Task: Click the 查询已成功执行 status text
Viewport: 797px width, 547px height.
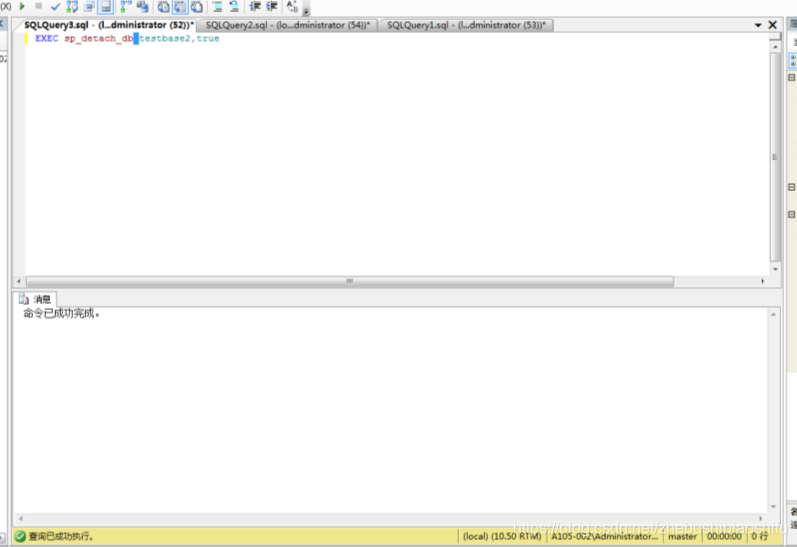Action: click(60, 536)
